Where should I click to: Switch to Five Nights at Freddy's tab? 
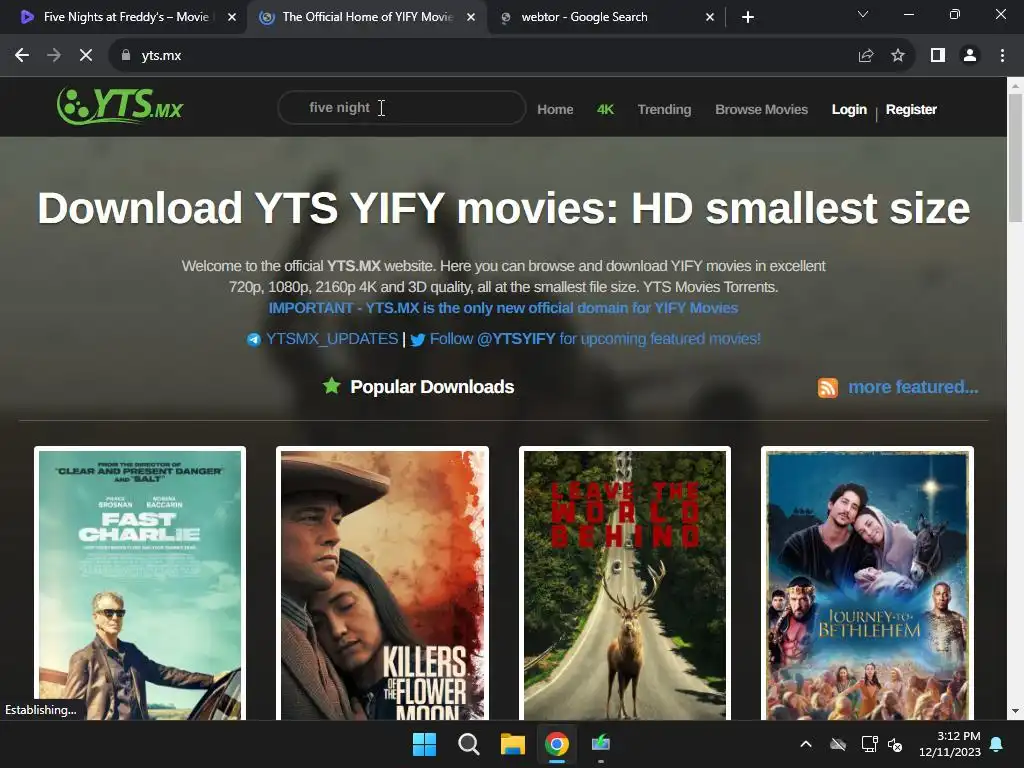(126, 17)
